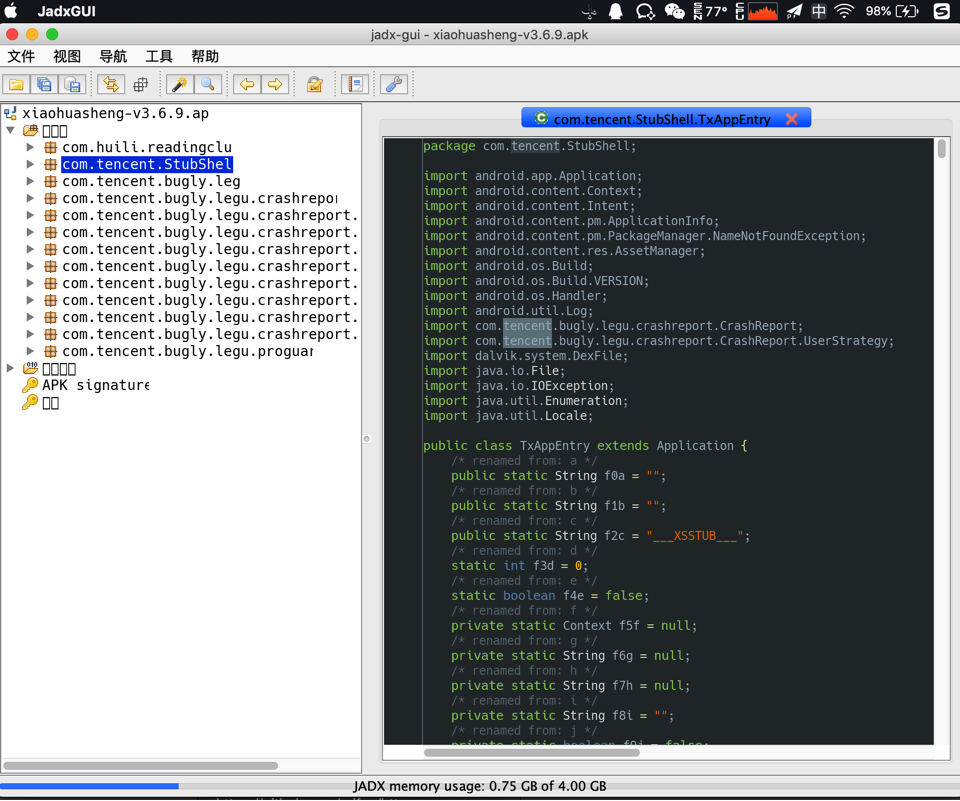Click the APK root icon beside xiaohuasheng-v3.6.9.ap
This screenshot has width=960, height=801.
[x=10, y=113]
